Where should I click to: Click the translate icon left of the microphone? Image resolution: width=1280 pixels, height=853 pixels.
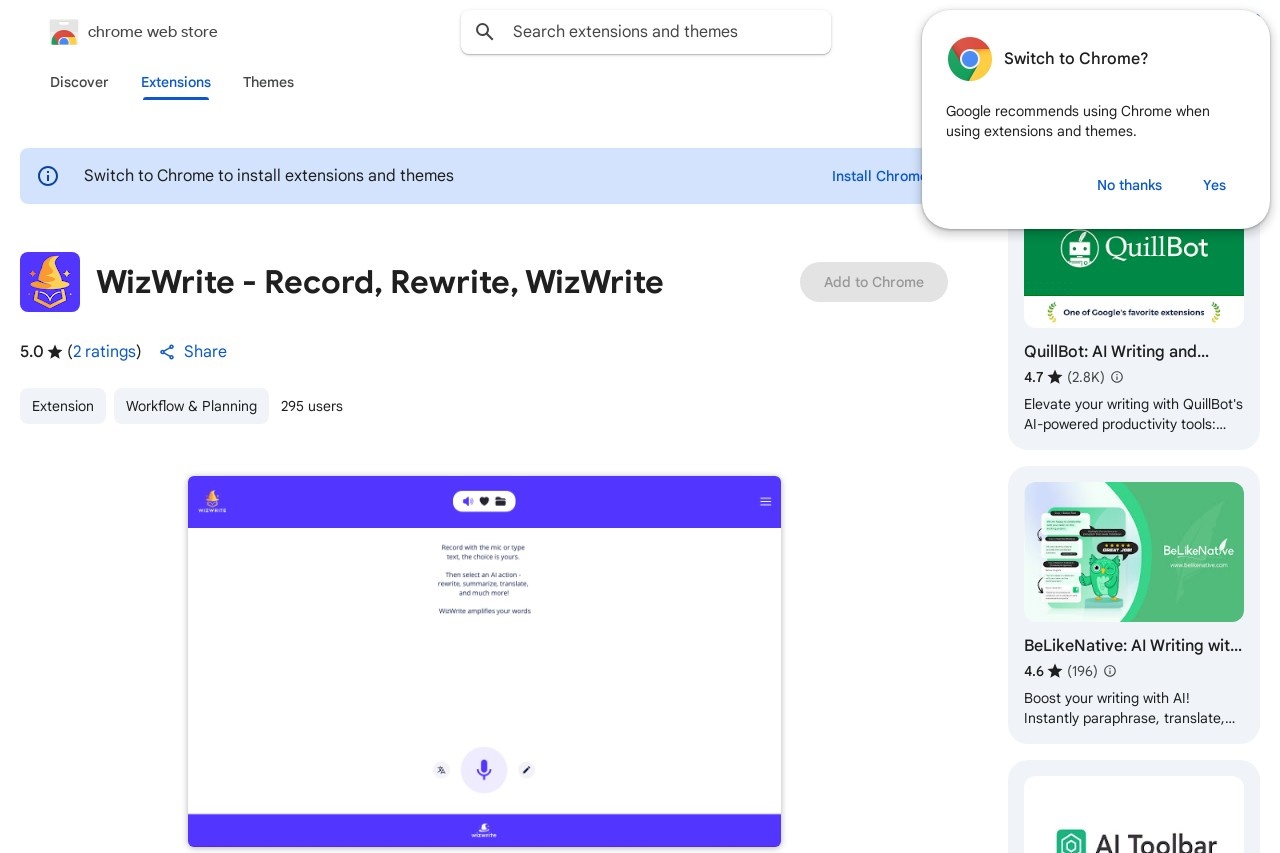pos(441,770)
